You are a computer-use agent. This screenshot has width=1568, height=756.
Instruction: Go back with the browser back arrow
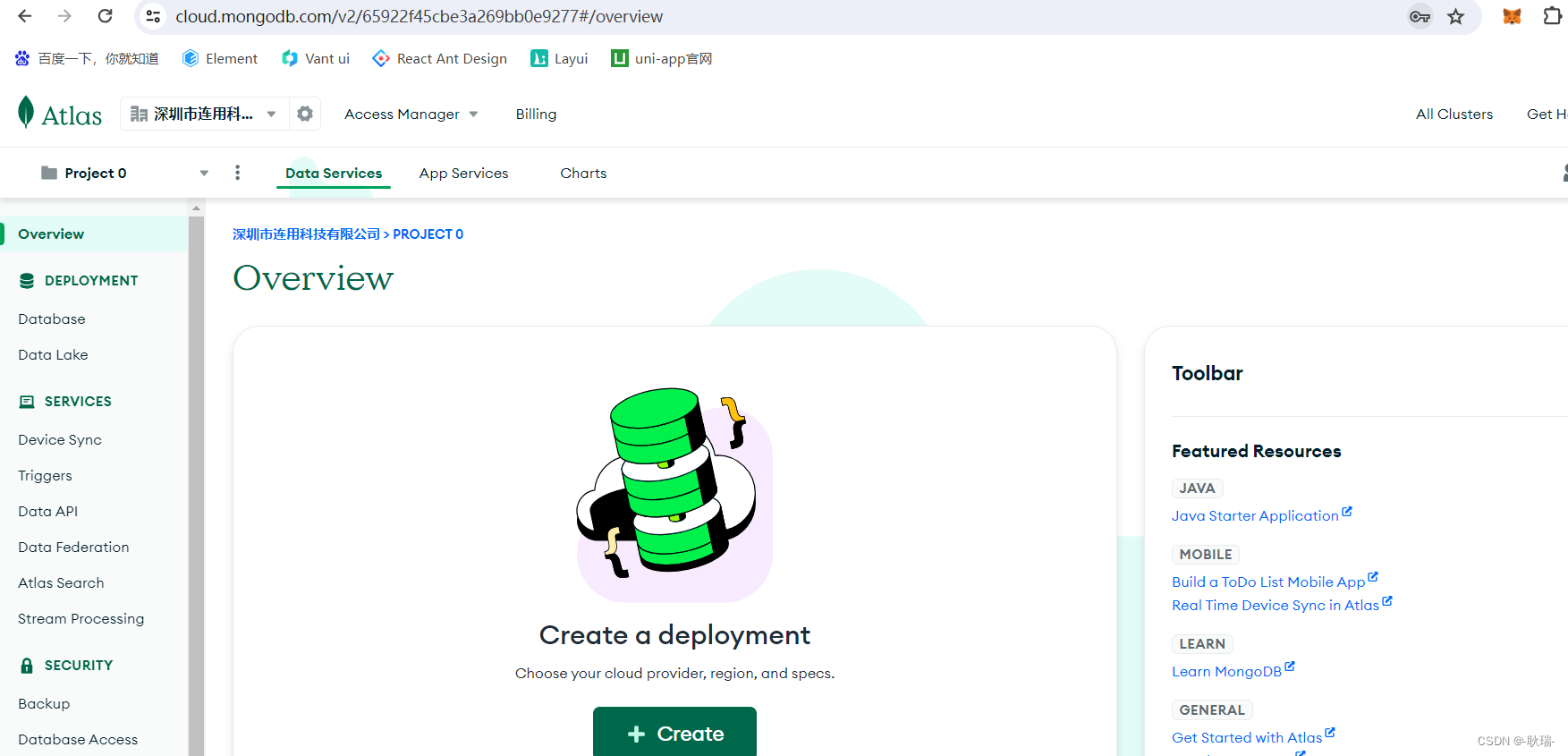pos(25,16)
